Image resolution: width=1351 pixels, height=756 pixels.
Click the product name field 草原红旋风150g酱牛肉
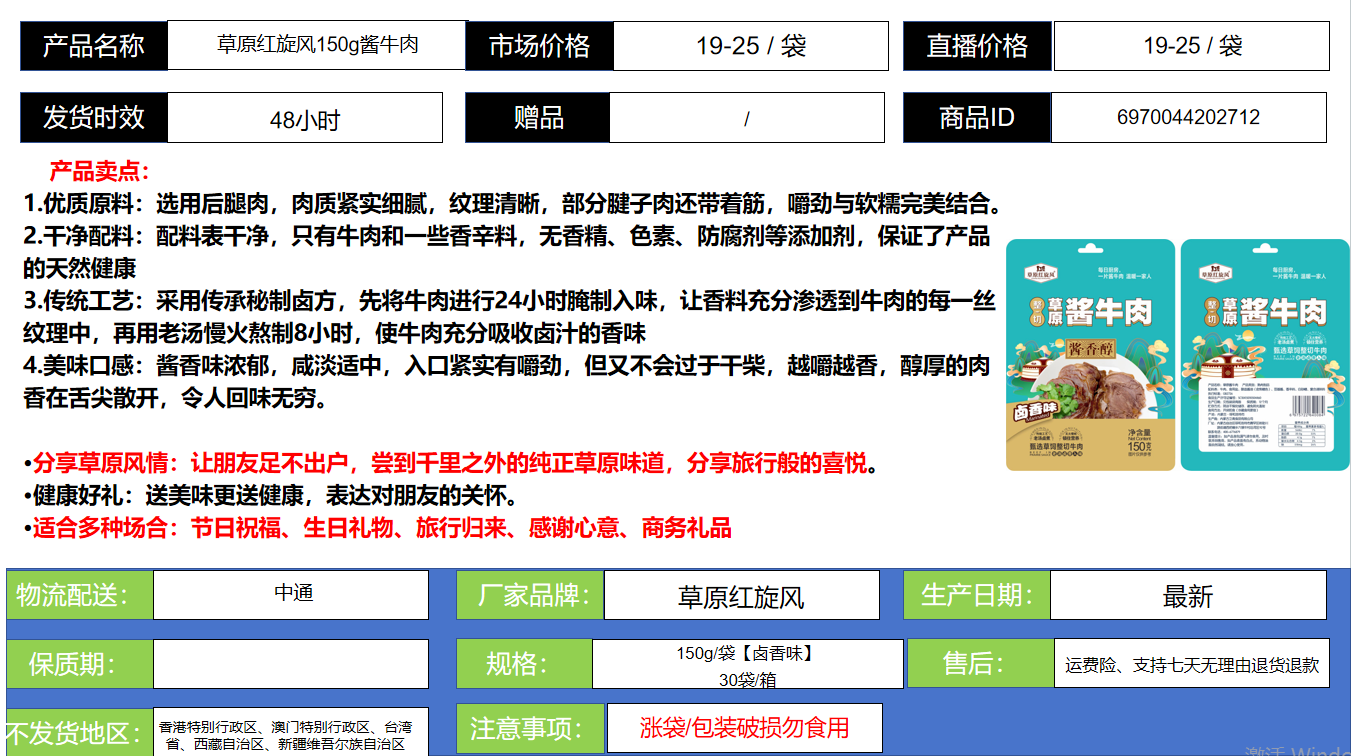click(x=317, y=45)
